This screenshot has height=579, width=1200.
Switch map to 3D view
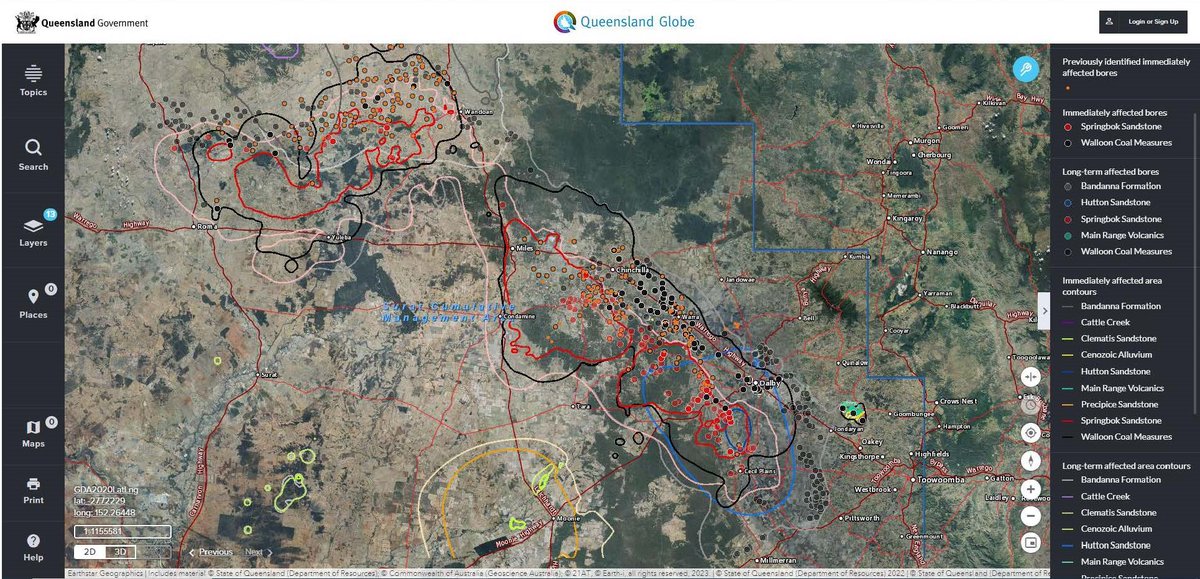(x=121, y=551)
